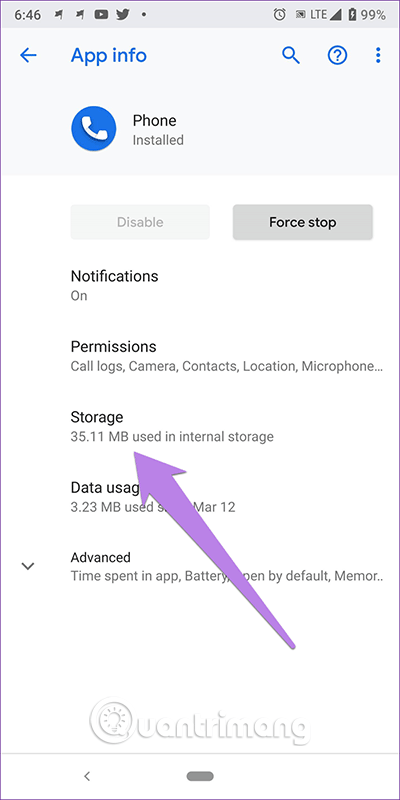Tap the alarm clock status icon
This screenshot has height=800, width=400.
(x=280, y=15)
